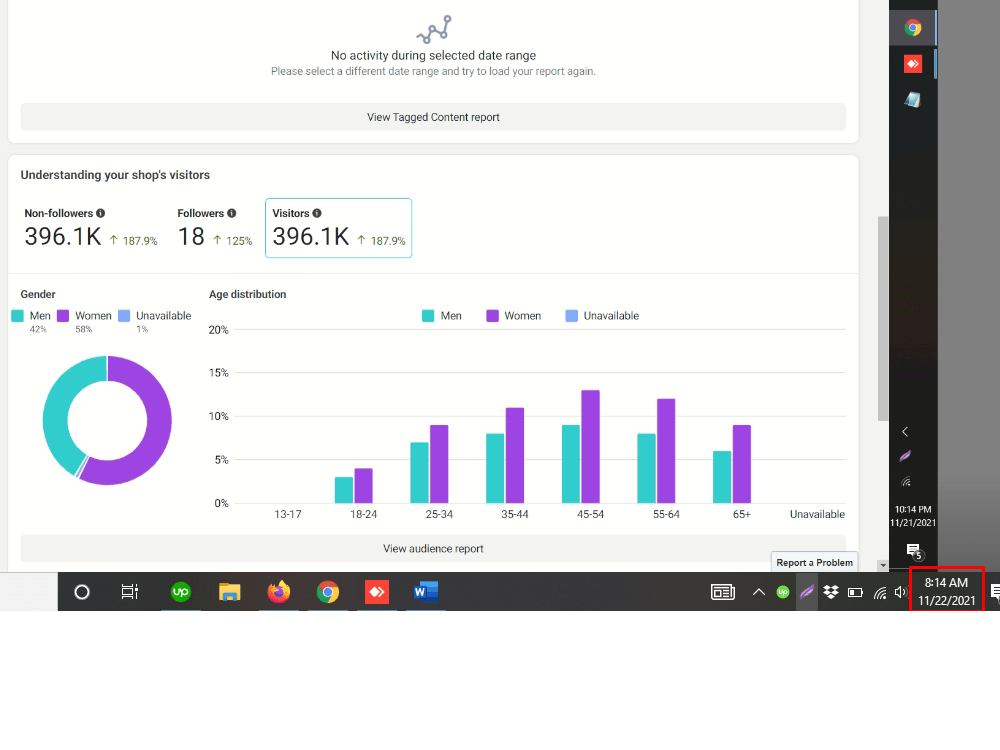1000x750 pixels.
Task: Open the Upwork app on the taskbar
Action: point(180,592)
